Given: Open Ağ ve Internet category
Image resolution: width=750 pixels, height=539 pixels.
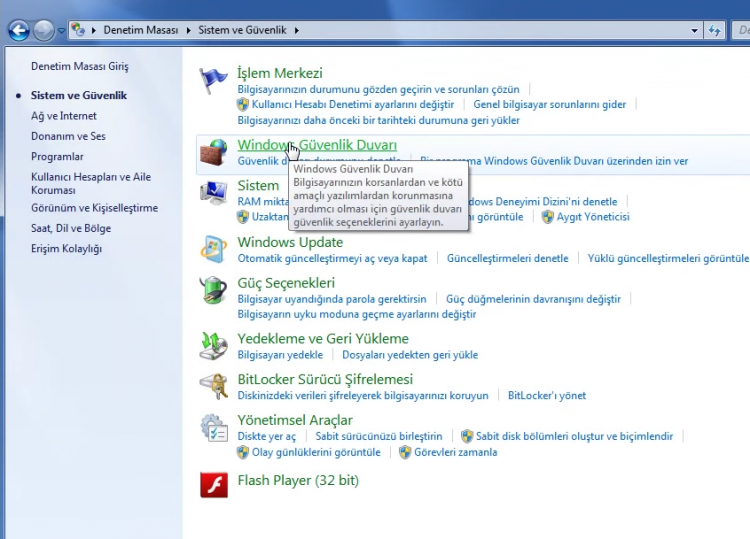Looking at the screenshot, I should click(64, 116).
